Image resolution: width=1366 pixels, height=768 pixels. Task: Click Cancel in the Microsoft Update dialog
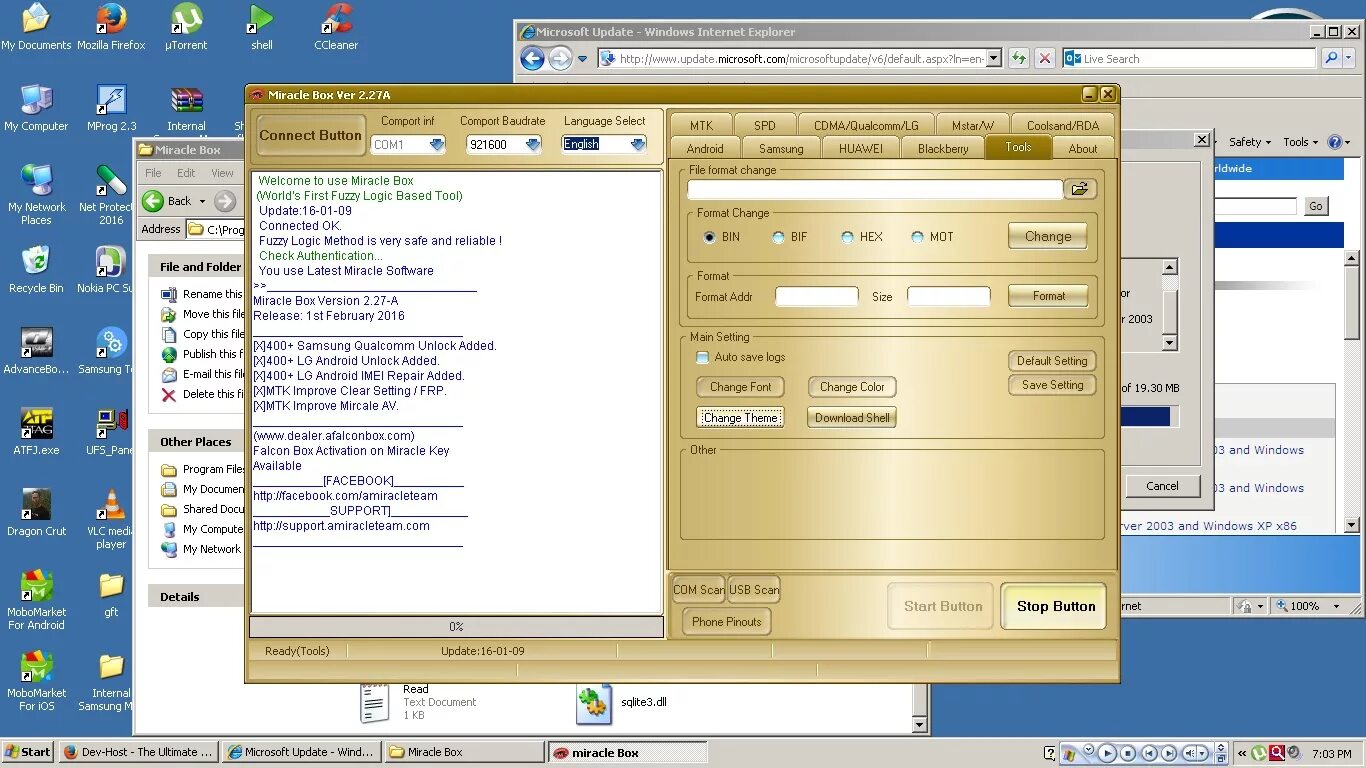1162,486
